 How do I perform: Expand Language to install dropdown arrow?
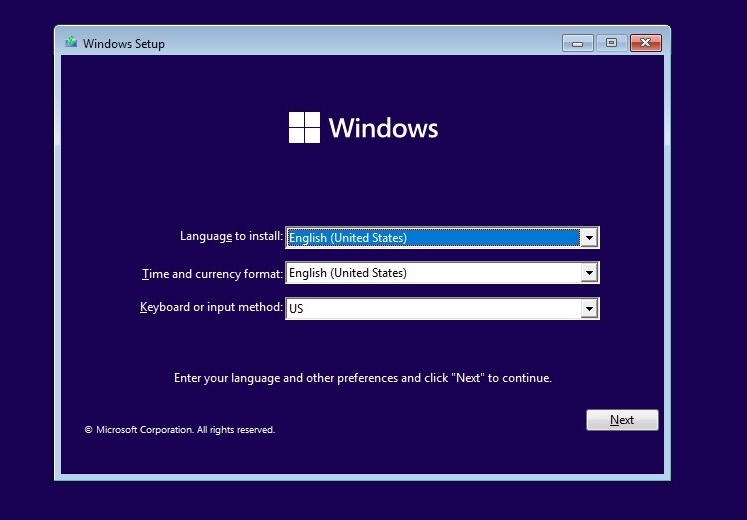[589, 238]
